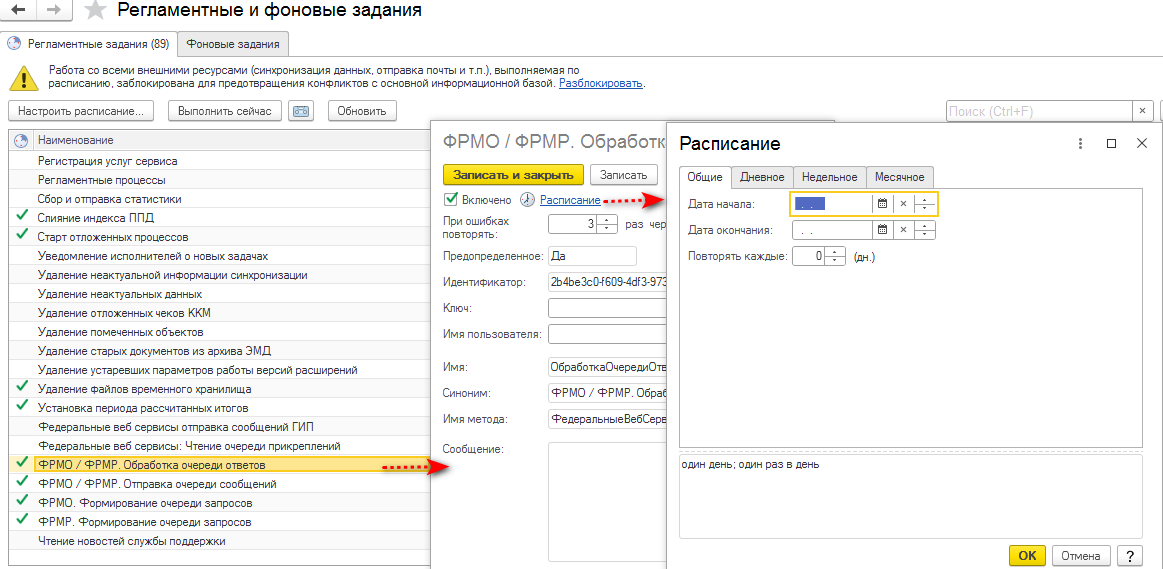The width and height of the screenshot is (1163, 569).
Task: Click Записать и закрыть button
Action: [513, 175]
